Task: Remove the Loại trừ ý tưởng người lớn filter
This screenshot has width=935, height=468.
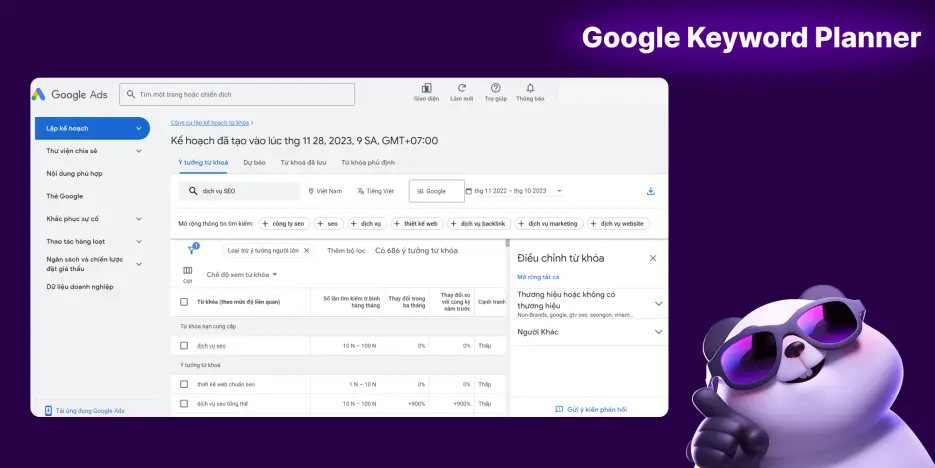Action: pyautogui.click(x=306, y=251)
